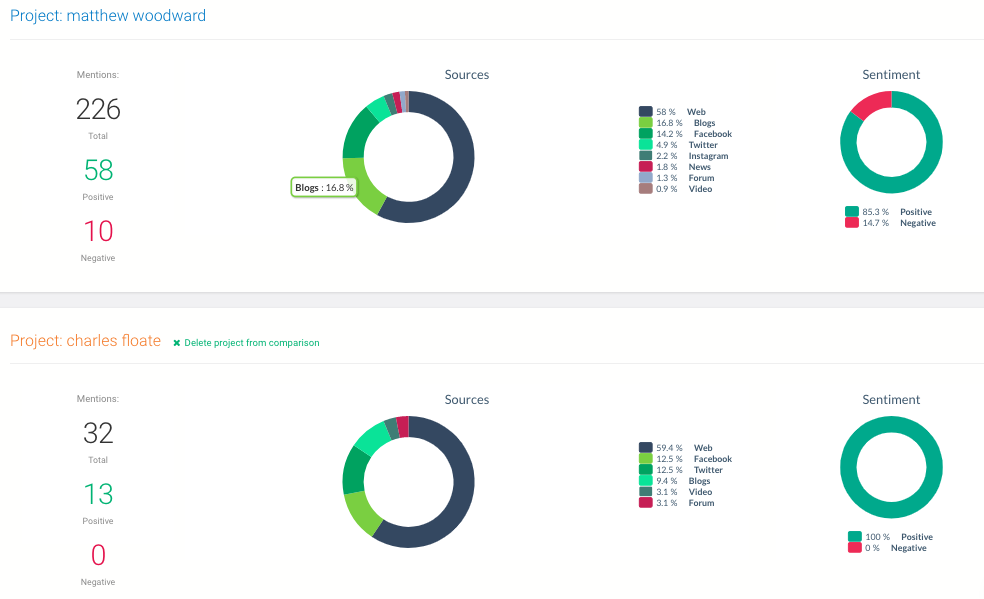Toggle Video swatch in charles floate Sources legend
The height and width of the screenshot is (599, 984).
coord(646,492)
